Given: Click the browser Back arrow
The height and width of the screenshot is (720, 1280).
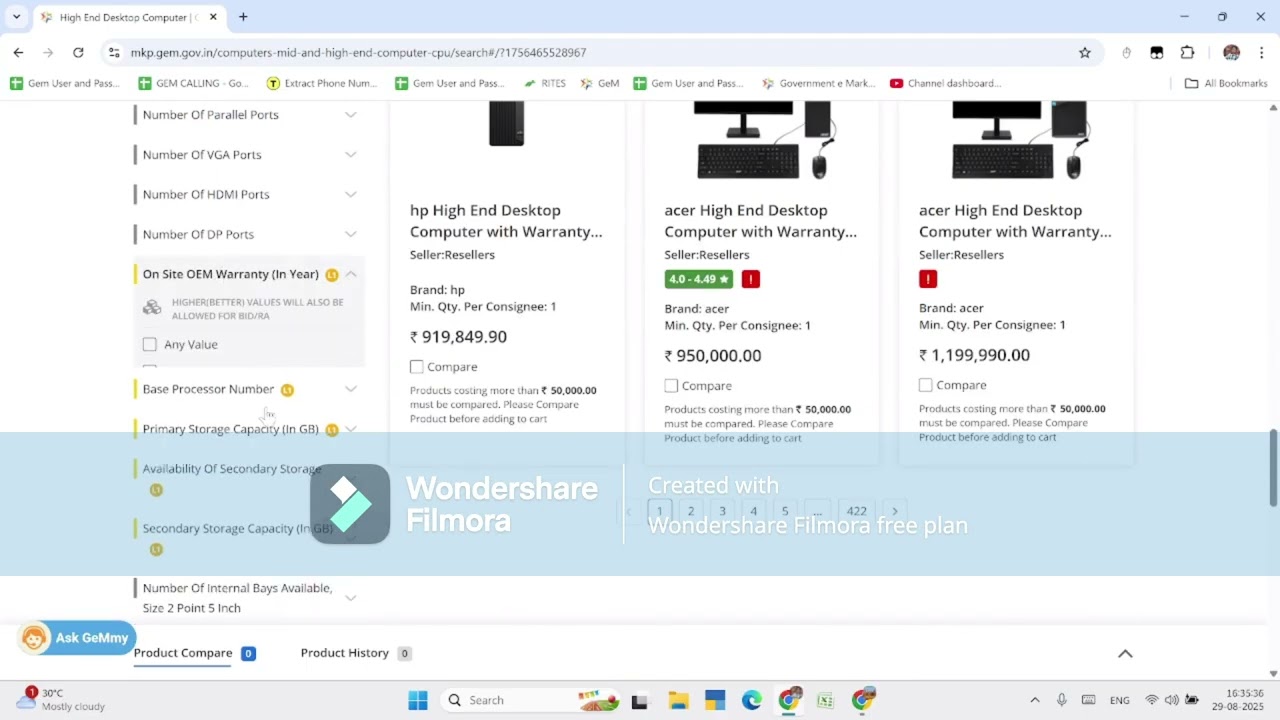Looking at the screenshot, I should point(18,52).
